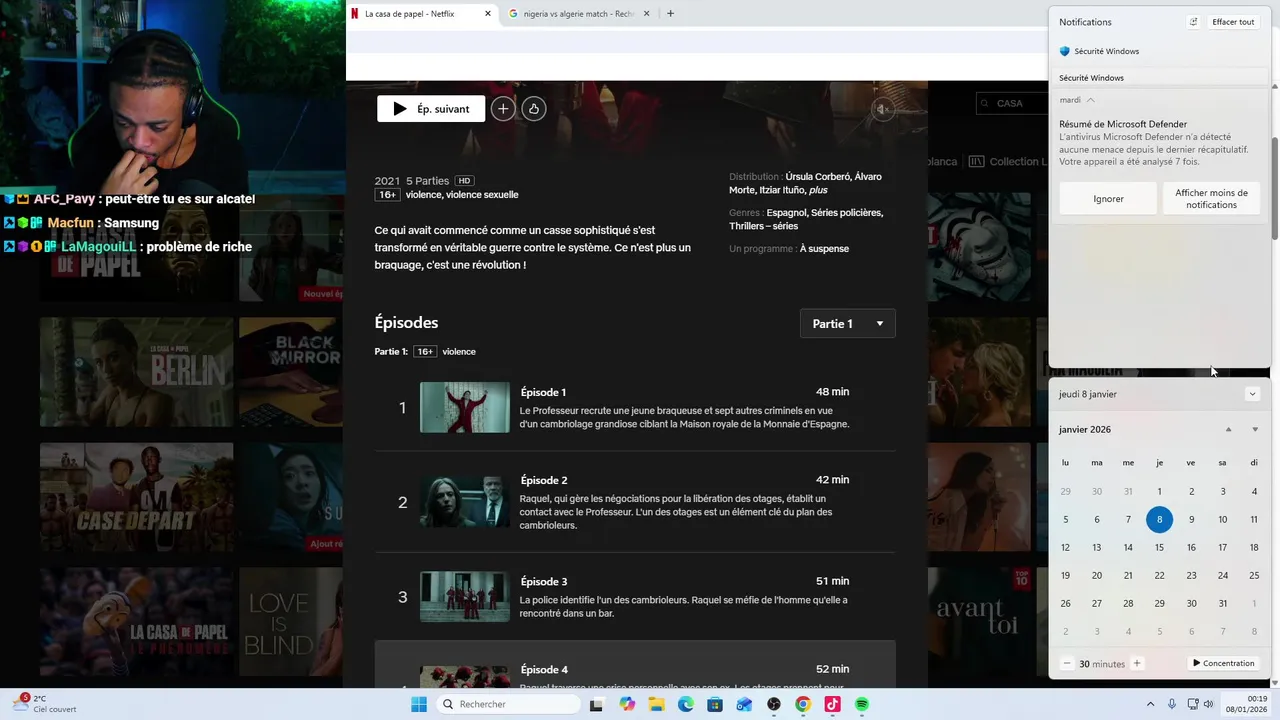Open the Case Départ title card

(x=136, y=497)
